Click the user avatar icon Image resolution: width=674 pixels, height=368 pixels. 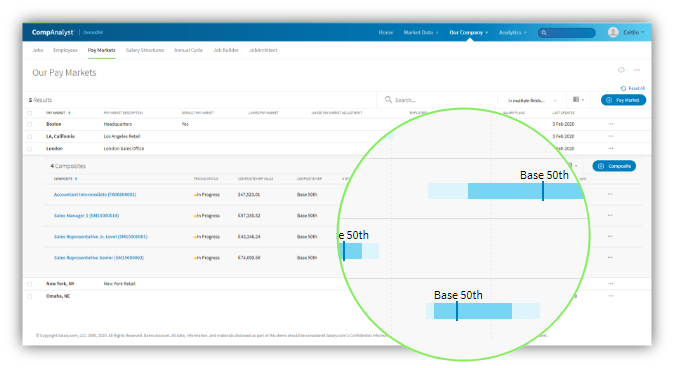(x=613, y=32)
